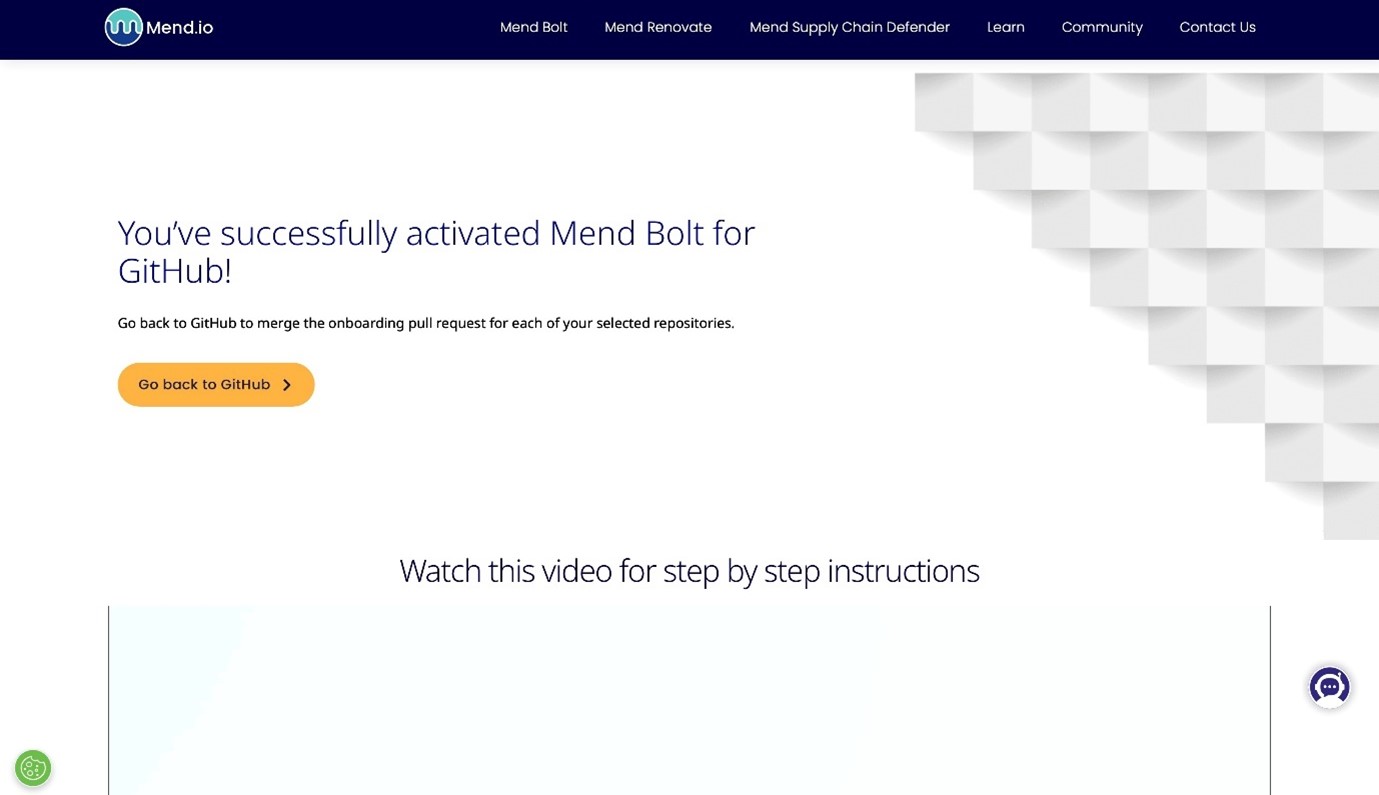
Task: Open the Contact Us menu item
Action: [1217, 27]
